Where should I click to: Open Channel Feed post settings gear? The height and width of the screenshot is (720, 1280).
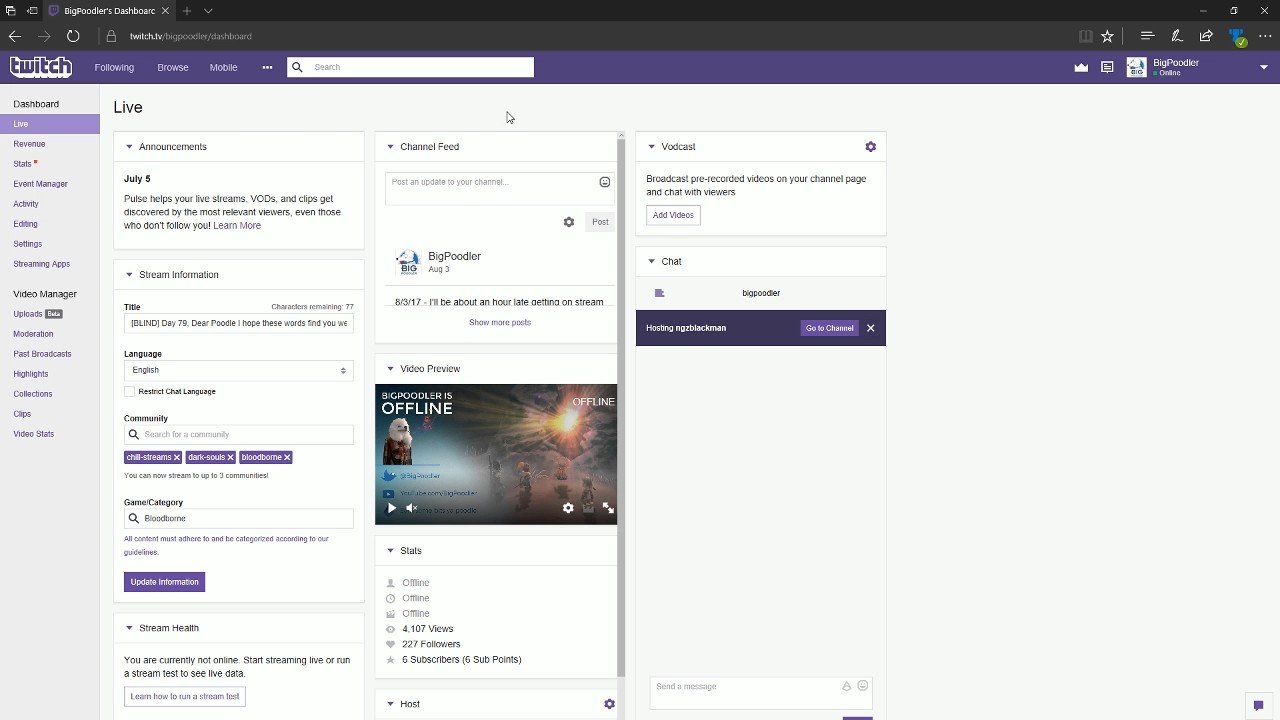coord(569,222)
